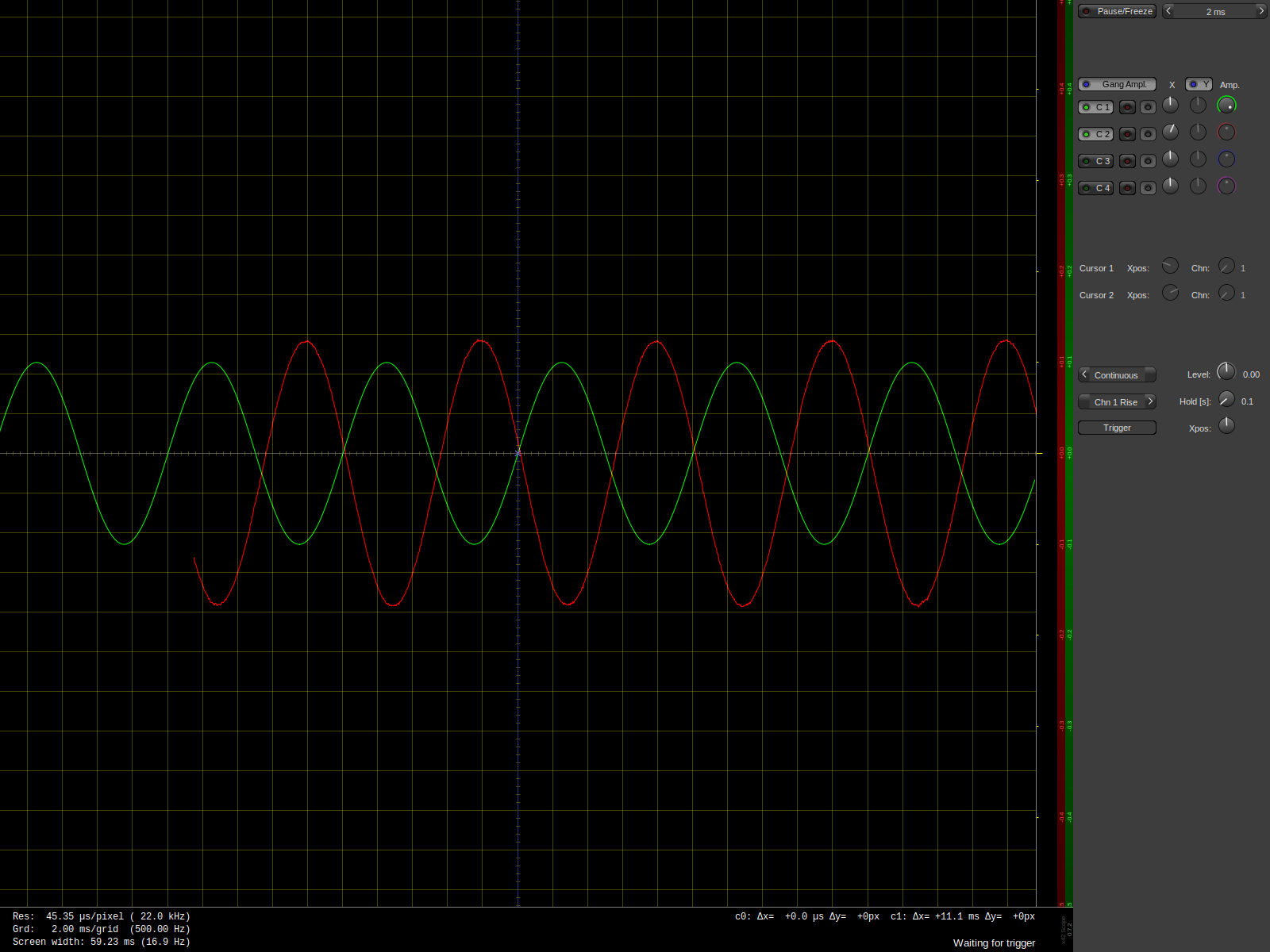Click the 'Res: 45.35 µs/pixel' status line
This screenshot has height=952, width=1270.
click(x=102, y=916)
